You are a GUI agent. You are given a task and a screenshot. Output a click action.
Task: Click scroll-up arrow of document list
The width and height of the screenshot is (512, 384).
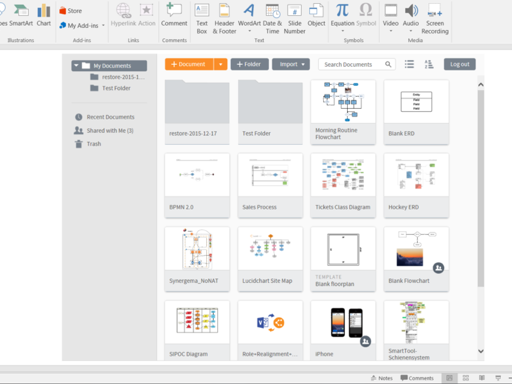[481, 85]
